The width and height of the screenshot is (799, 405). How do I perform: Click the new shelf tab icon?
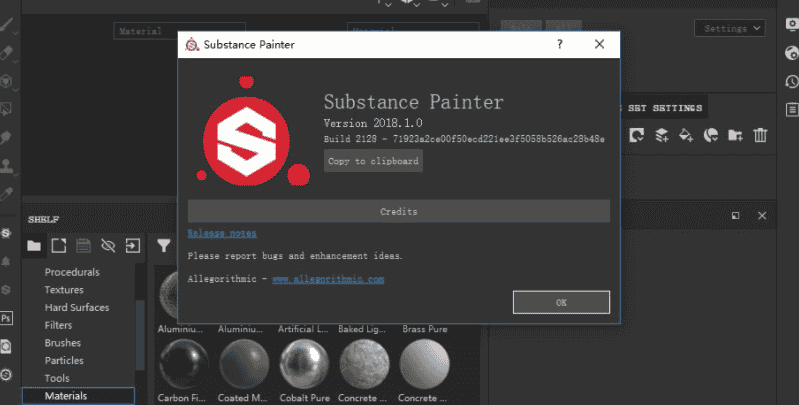coord(59,246)
